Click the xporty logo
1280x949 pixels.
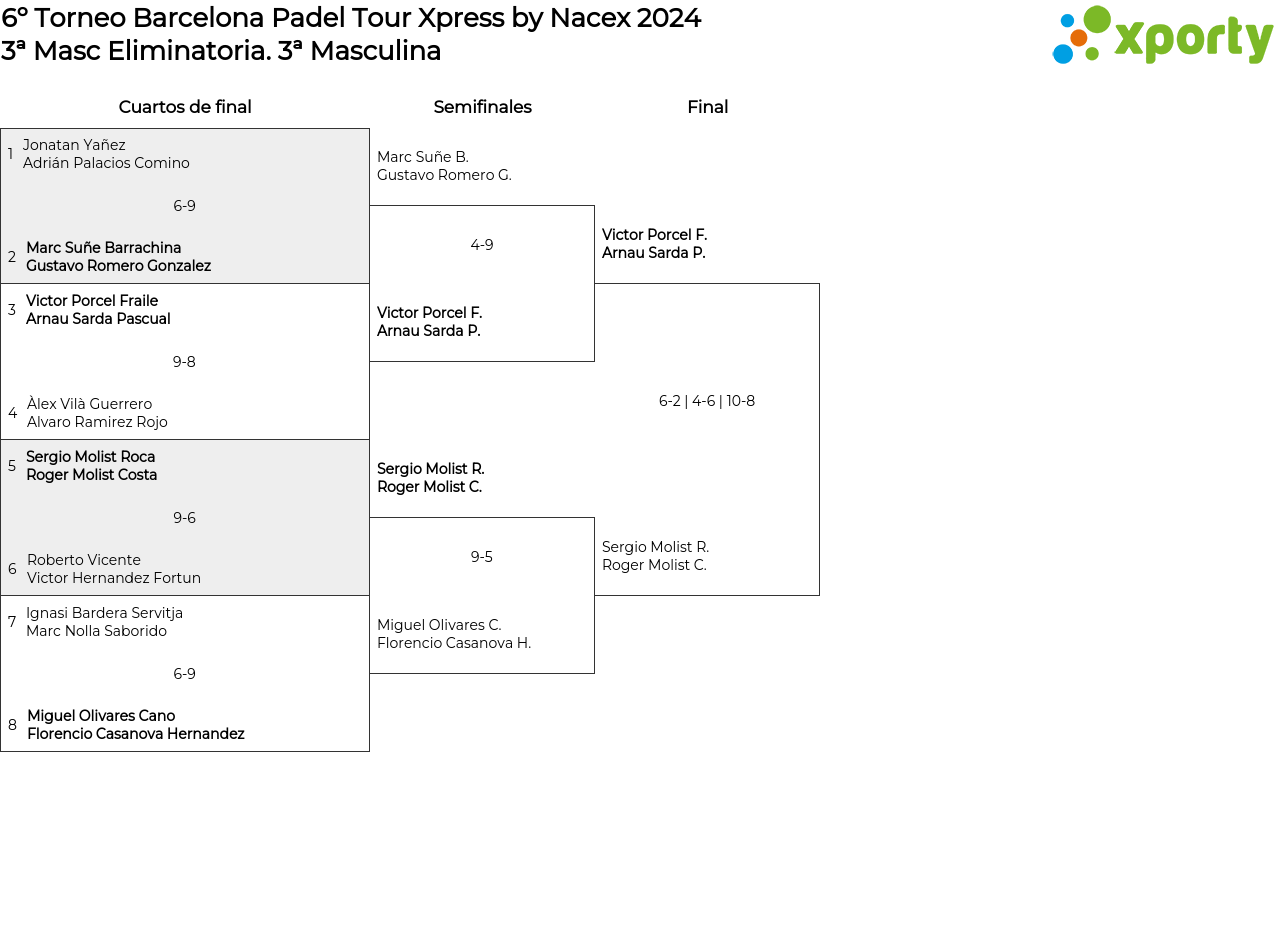(x=1162, y=36)
